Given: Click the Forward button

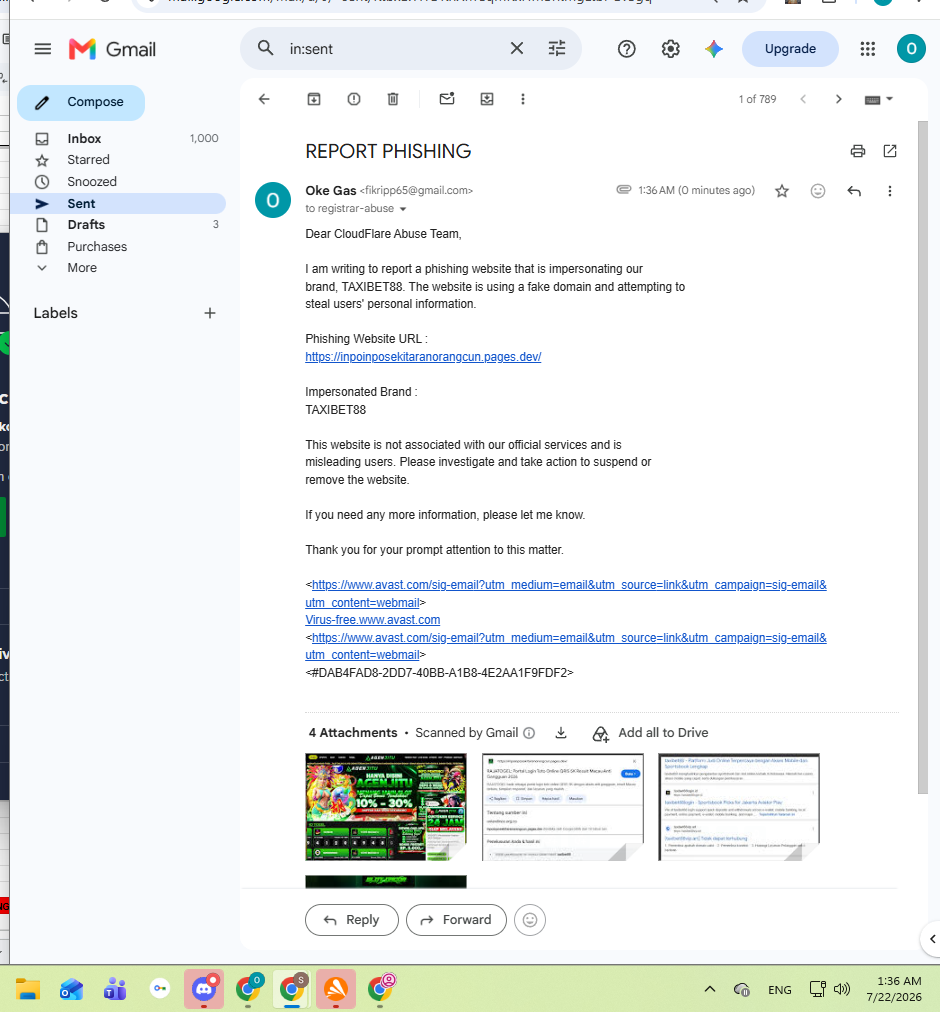Looking at the screenshot, I should pos(456,920).
